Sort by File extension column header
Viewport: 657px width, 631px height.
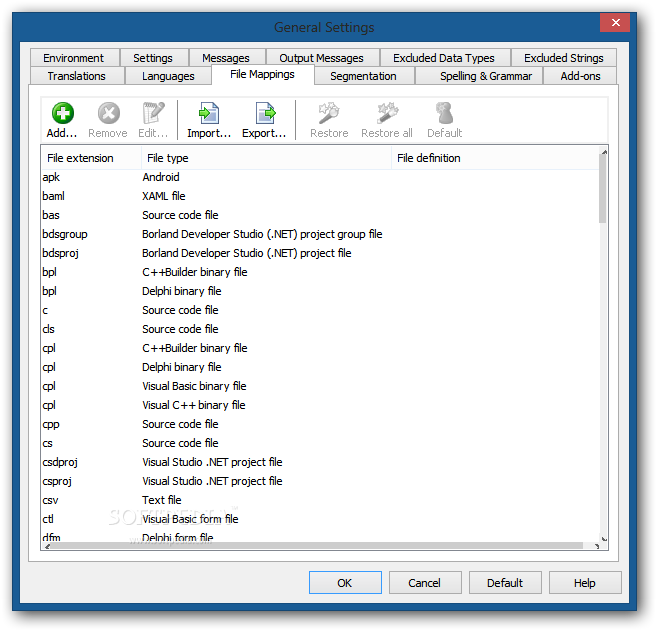[x=91, y=158]
